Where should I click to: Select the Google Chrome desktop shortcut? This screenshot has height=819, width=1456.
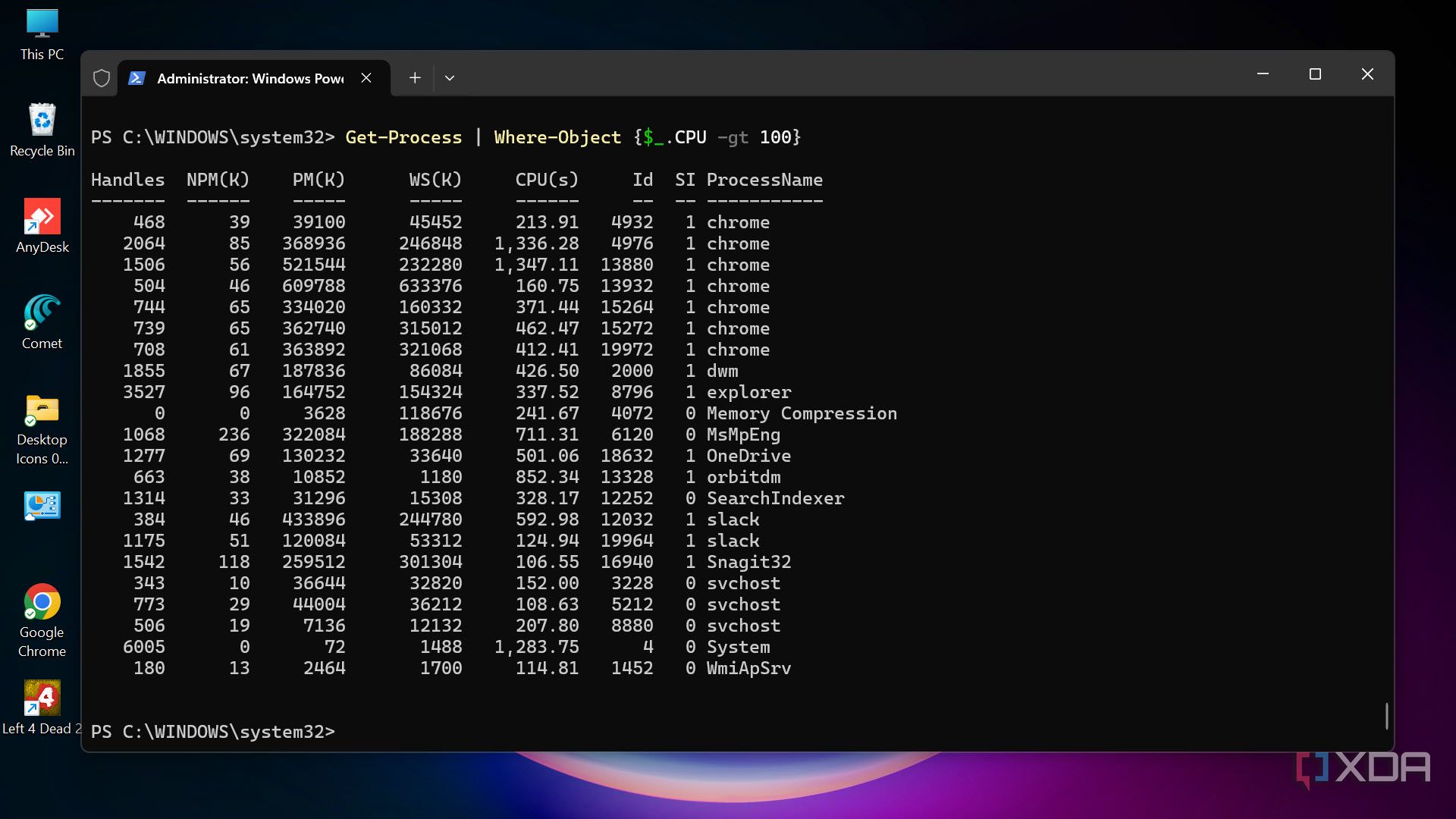[x=42, y=620]
